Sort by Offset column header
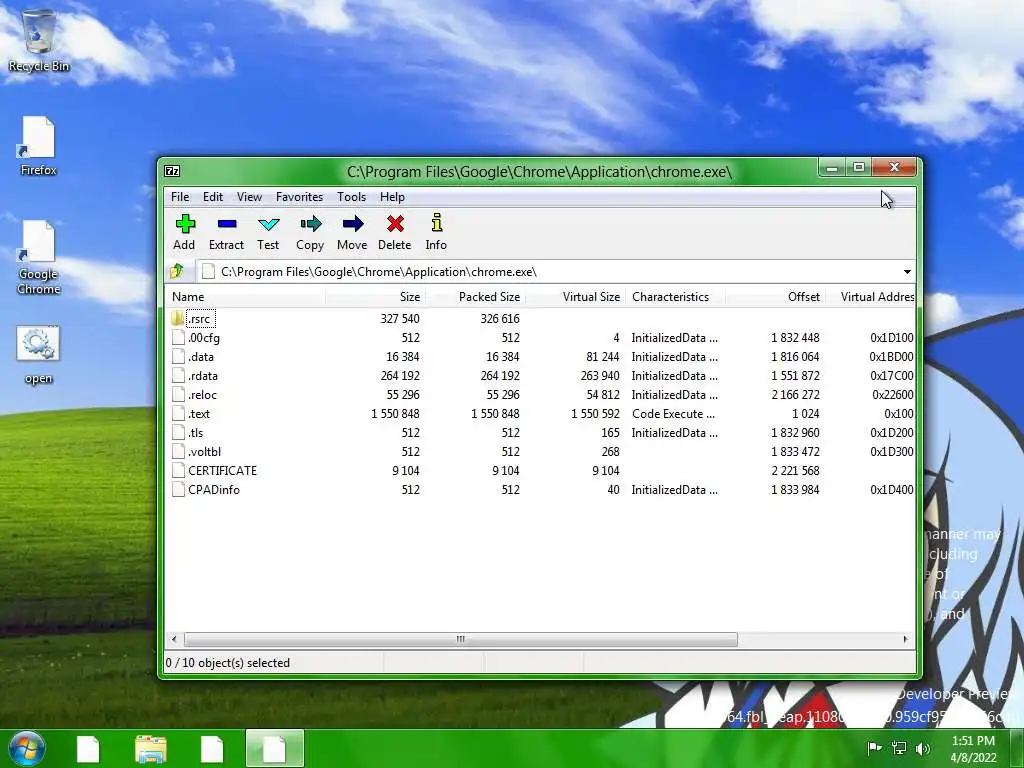The height and width of the screenshot is (768, 1024). tap(775, 296)
